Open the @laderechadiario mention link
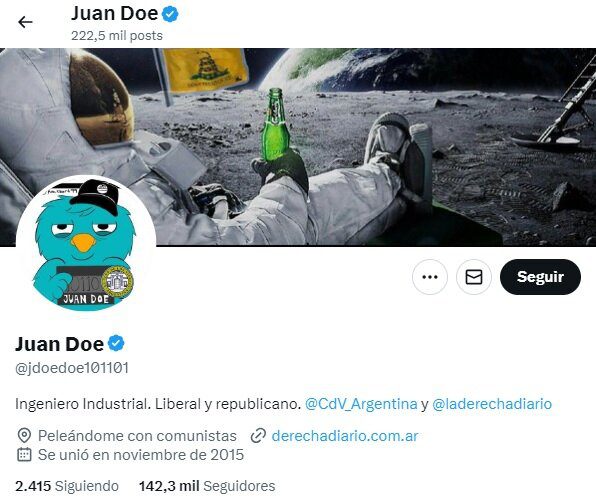This screenshot has width=596, height=502. click(x=492, y=404)
